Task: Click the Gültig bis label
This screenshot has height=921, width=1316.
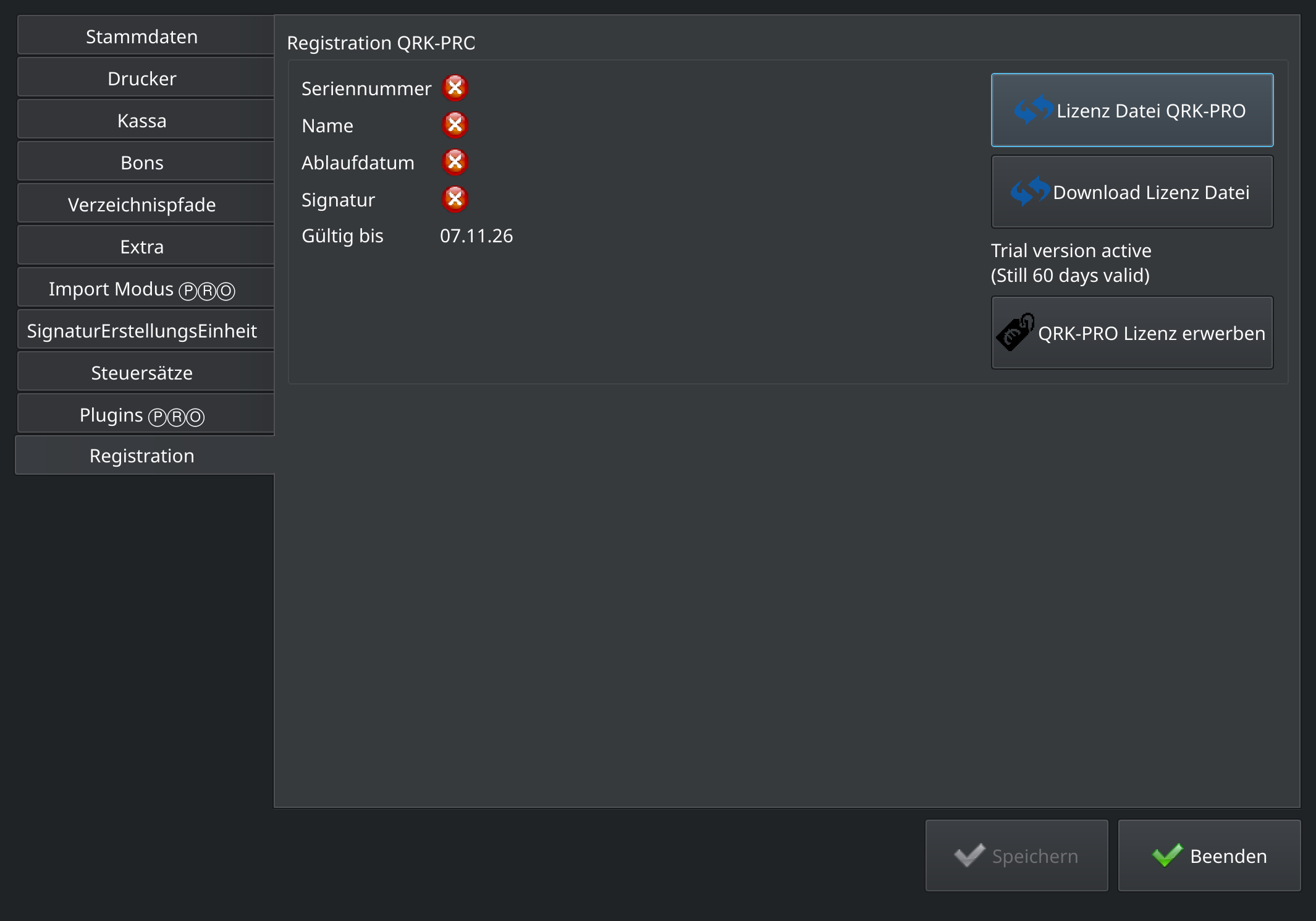Action: (342, 236)
